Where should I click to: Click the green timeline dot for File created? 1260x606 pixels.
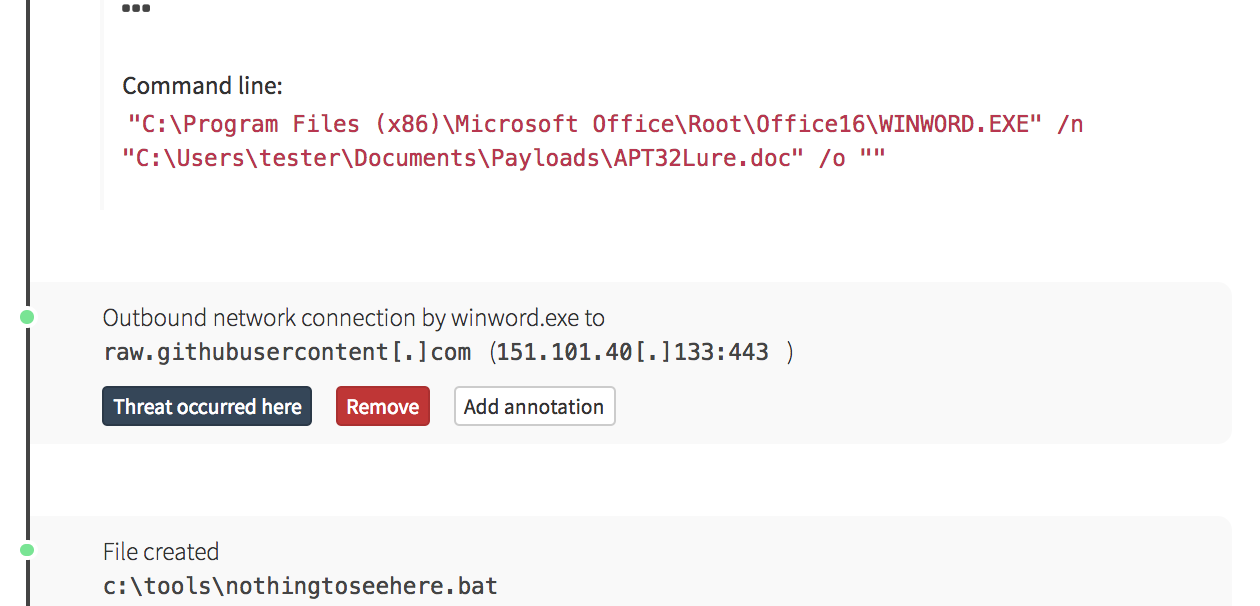pos(27,550)
